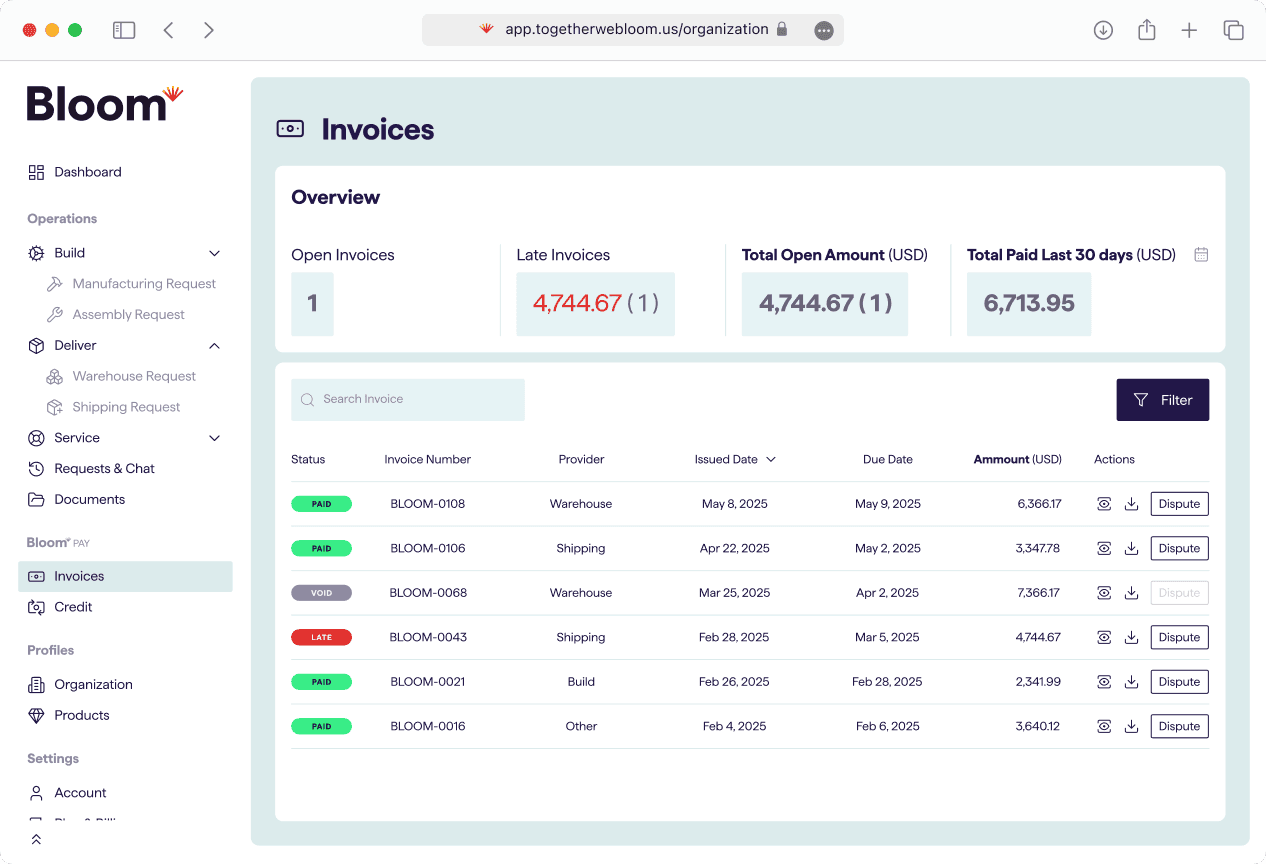Image resolution: width=1266 pixels, height=864 pixels.
Task: Show browser tab overview icon
Action: coord(1234,30)
